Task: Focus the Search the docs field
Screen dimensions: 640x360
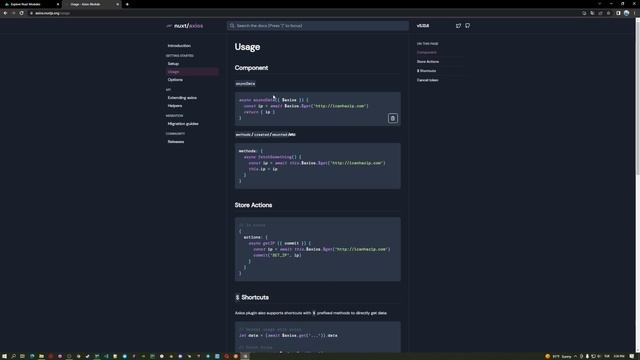Action: [318, 26]
